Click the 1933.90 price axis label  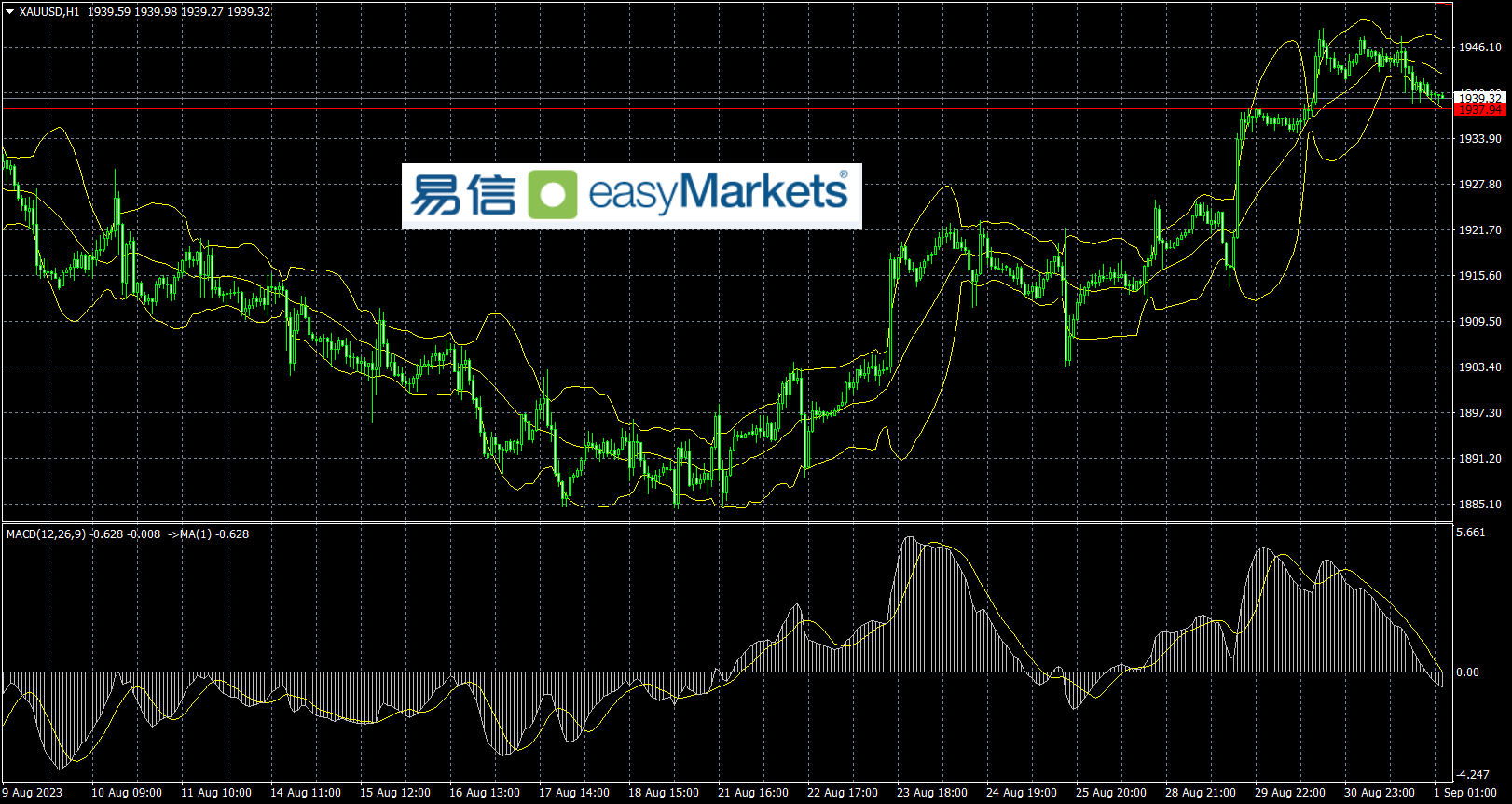pyautogui.click(x=1480, y=139)
